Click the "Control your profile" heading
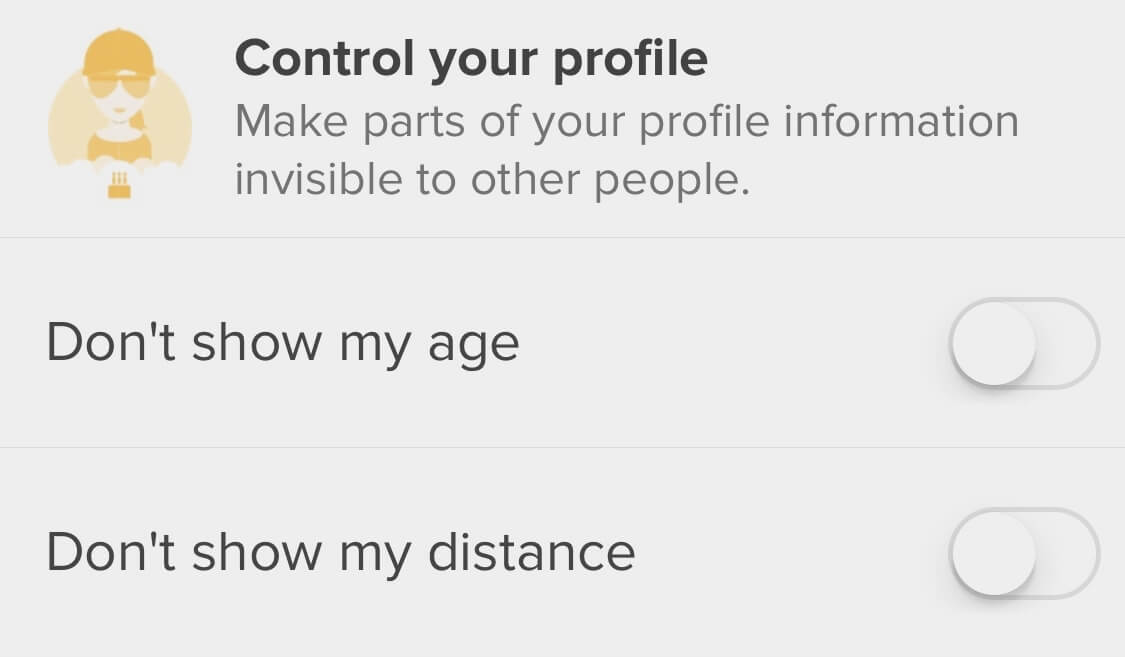Viewport: 1125px width, 657px height. 471,59
